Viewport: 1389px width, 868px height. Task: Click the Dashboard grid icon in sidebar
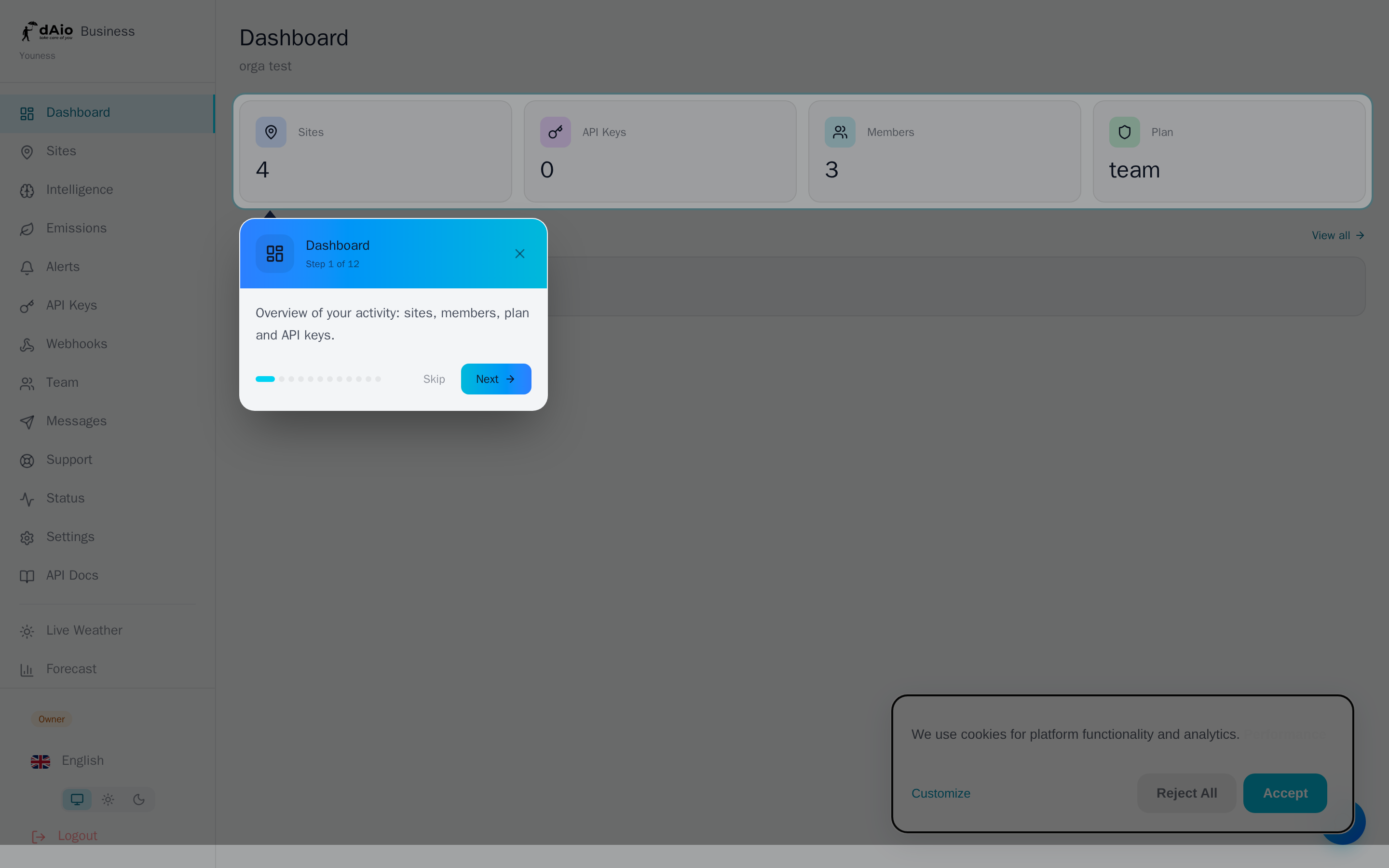pos(27,114)
